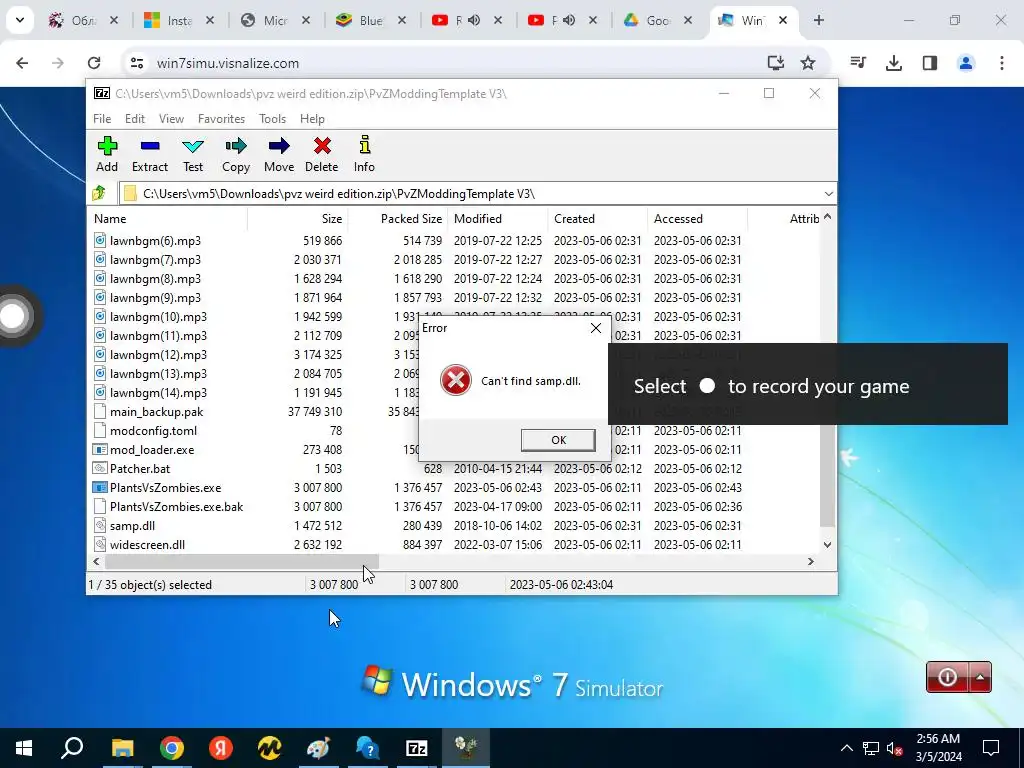Click the install app icon in address bar
This screenshot has height=768, width=1024.
pos(775,63)
